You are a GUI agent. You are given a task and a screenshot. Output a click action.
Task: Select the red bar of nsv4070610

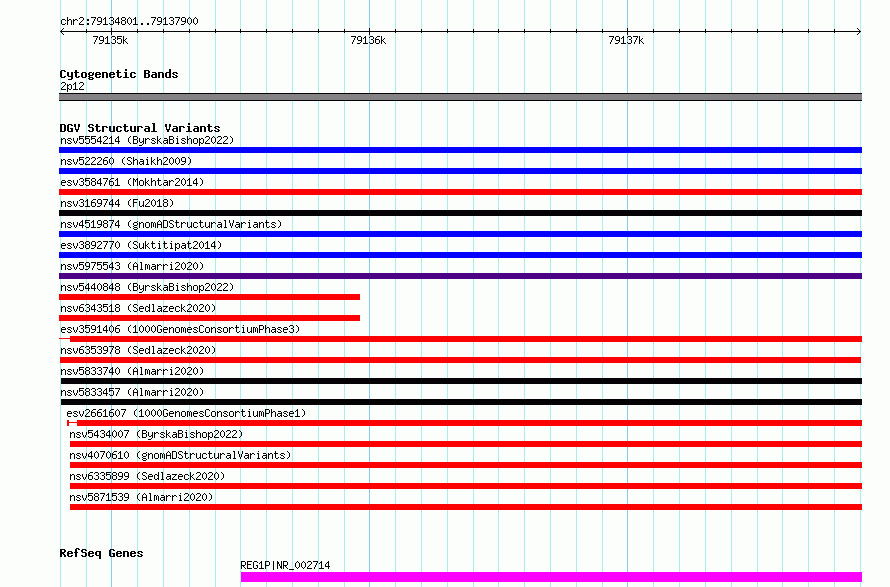coord(466,466)
